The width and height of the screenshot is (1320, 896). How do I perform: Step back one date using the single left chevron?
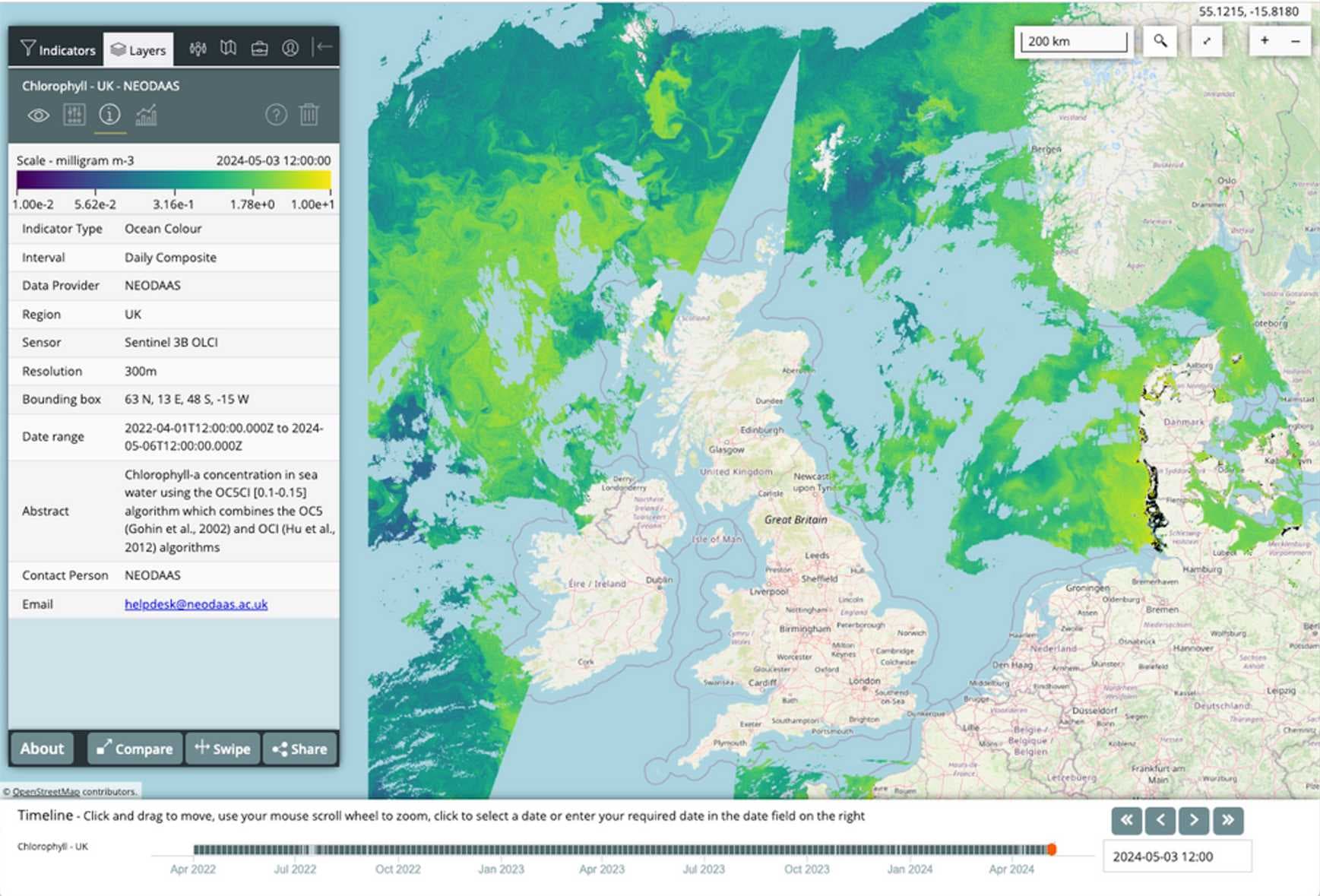[x=1160, y=821]
